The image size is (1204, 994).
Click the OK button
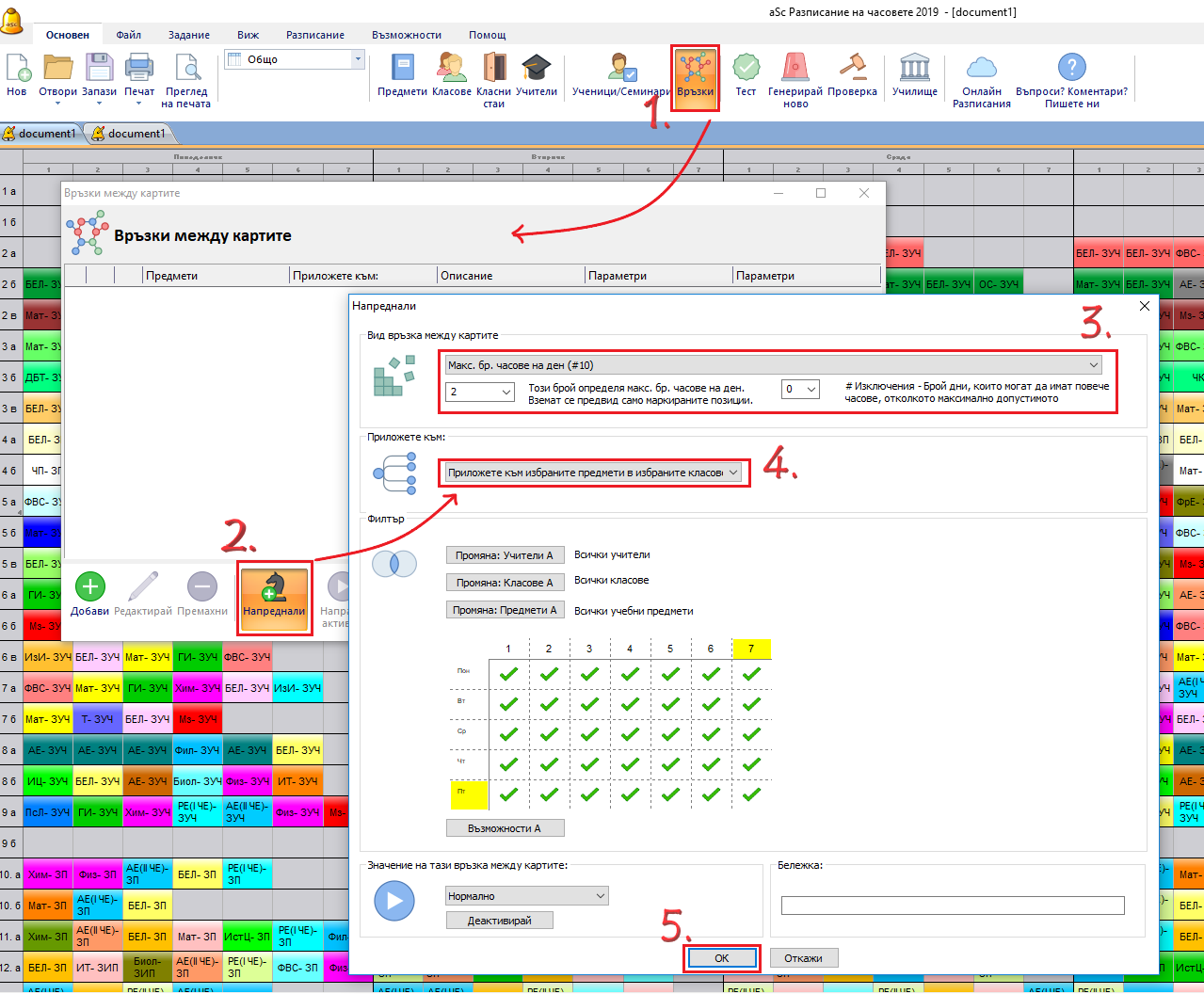pyautogui.click(x=721, y=958)
